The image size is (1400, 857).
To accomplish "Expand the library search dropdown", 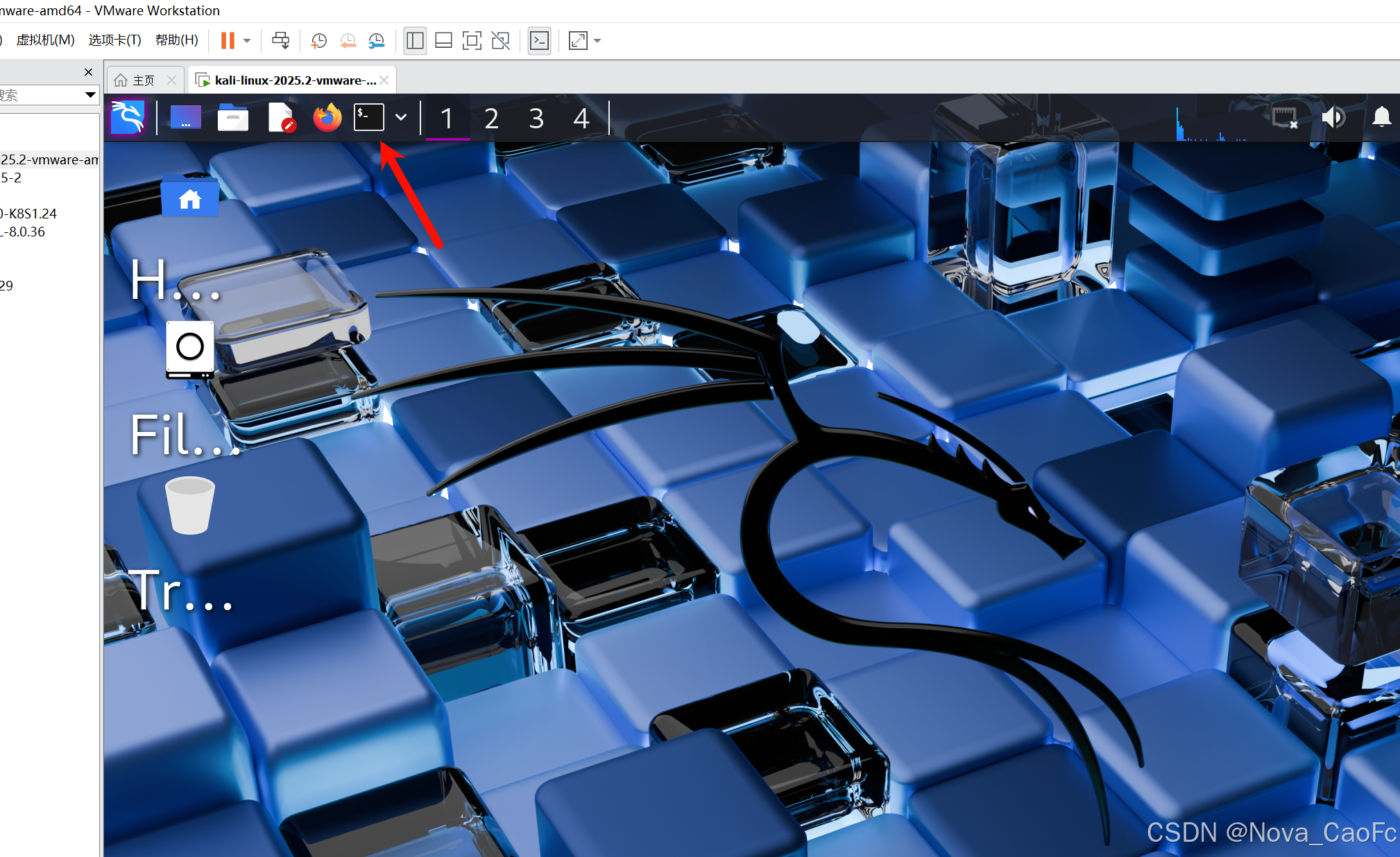I will tap(90, 95).
